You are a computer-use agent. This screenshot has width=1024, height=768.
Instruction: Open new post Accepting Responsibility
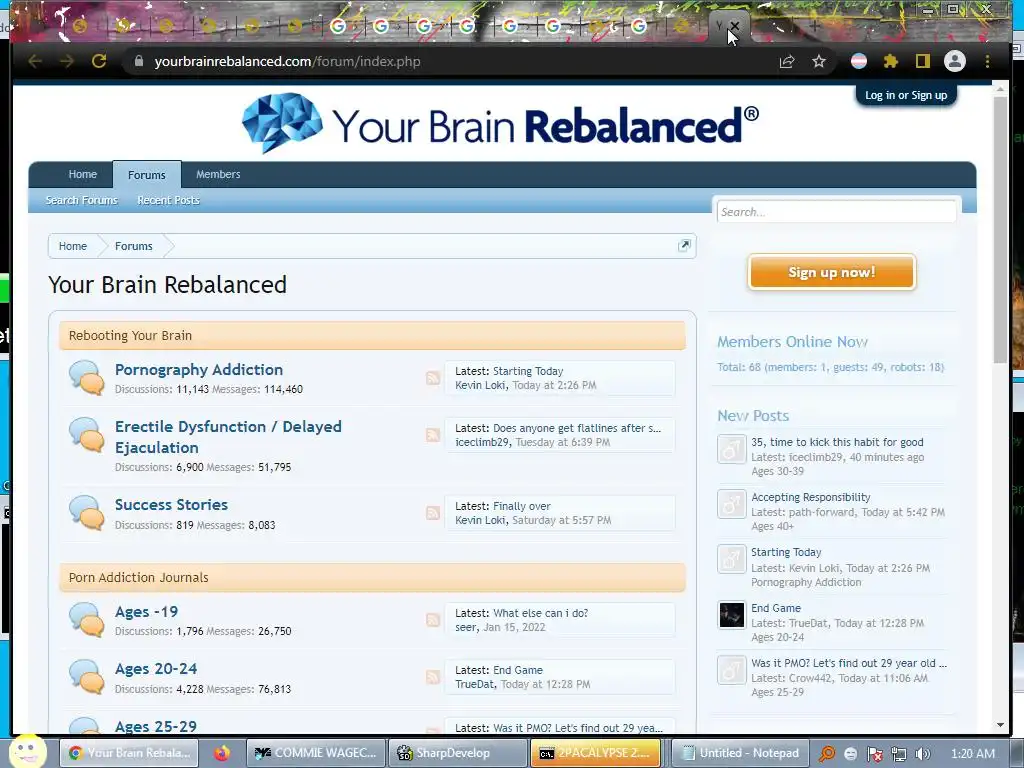(810, 497)
